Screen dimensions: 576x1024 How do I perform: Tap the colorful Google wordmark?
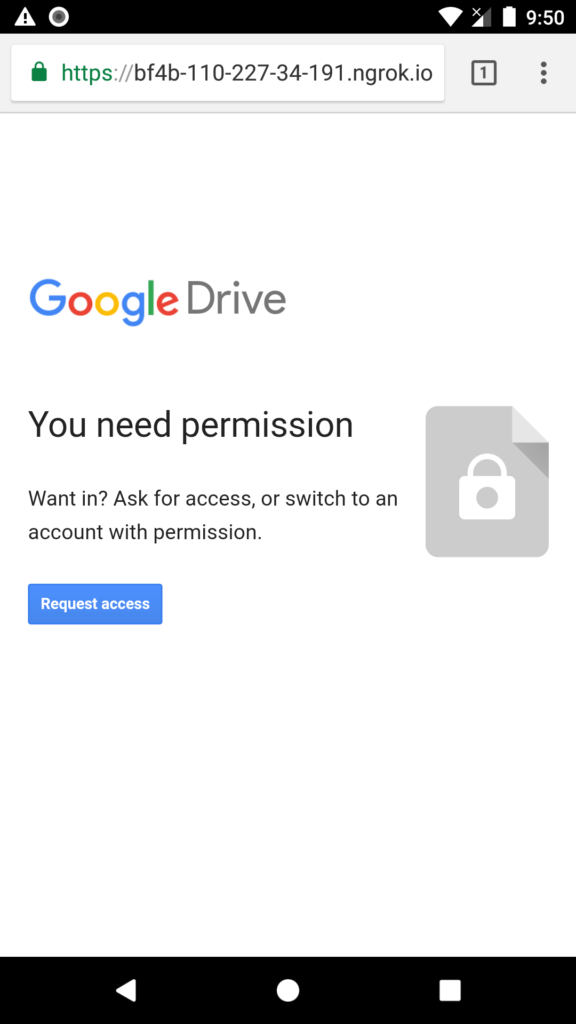(x=104, y=302)
